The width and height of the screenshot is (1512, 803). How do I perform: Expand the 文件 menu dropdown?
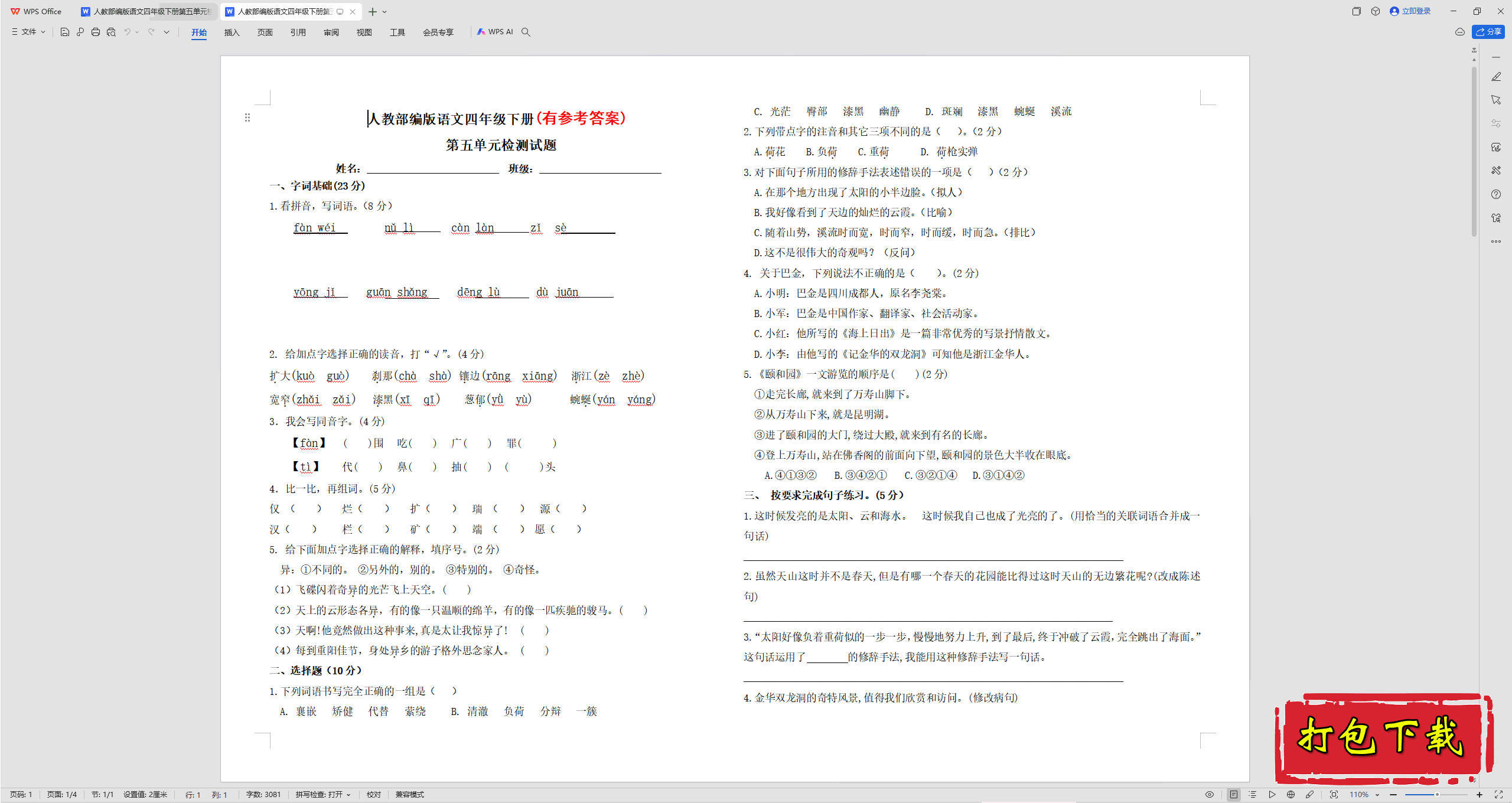point(28,32)
